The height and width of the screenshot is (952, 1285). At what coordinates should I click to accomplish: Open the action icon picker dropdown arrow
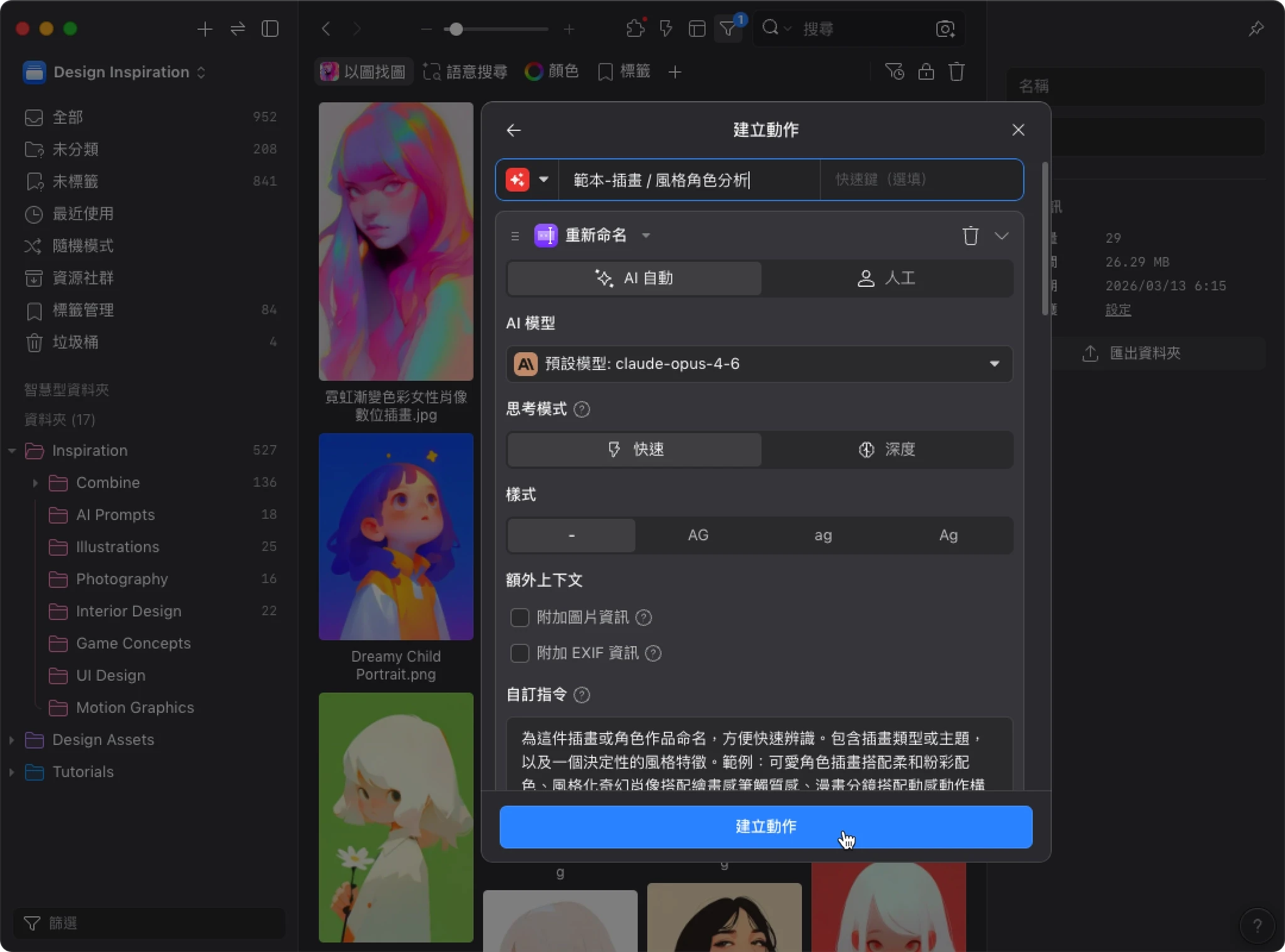pyautogui.click(x=543, y=179)
